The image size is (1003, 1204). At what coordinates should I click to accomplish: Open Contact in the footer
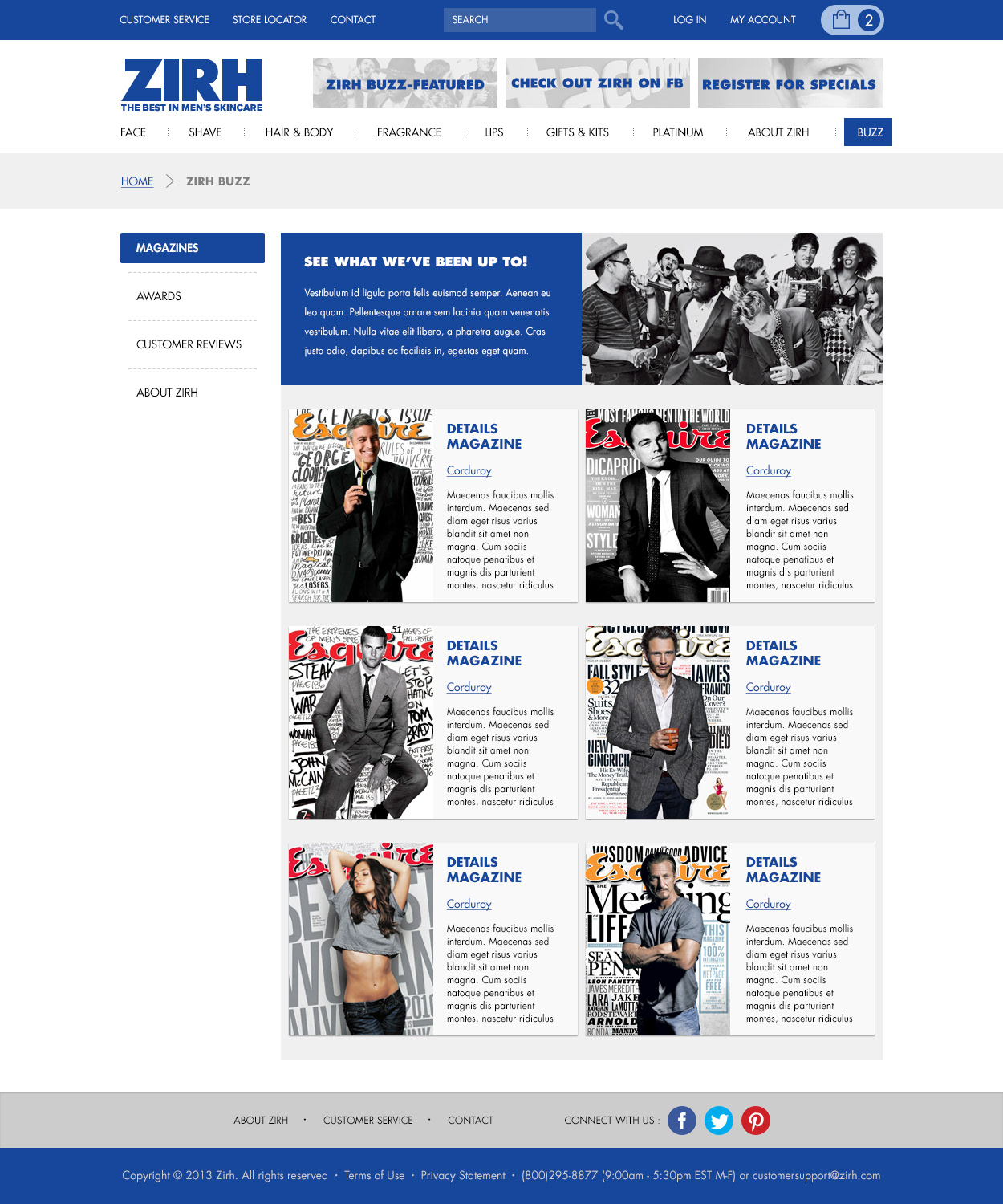click(470, 1121)
